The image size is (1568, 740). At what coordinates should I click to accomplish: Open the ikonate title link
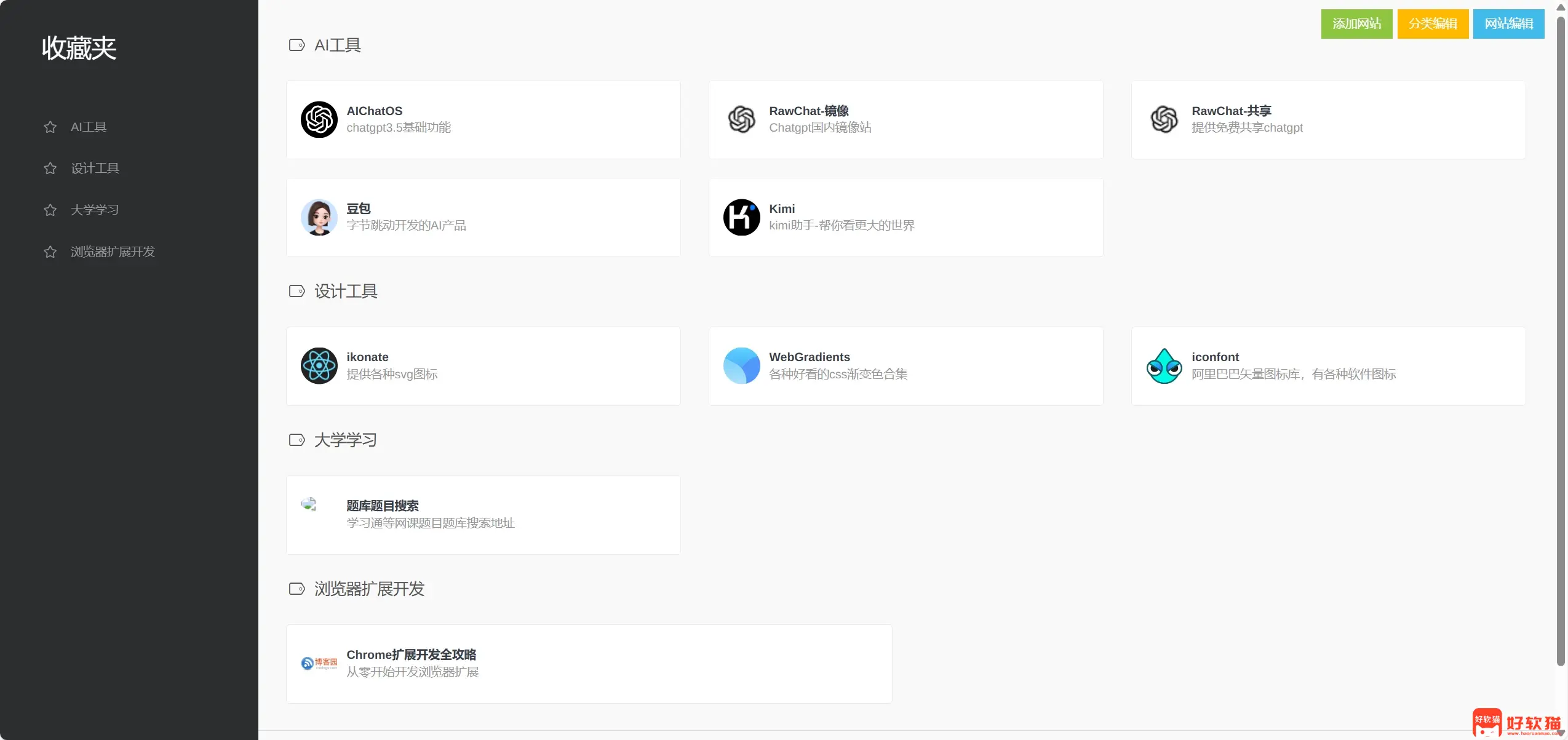pos(367,357)
